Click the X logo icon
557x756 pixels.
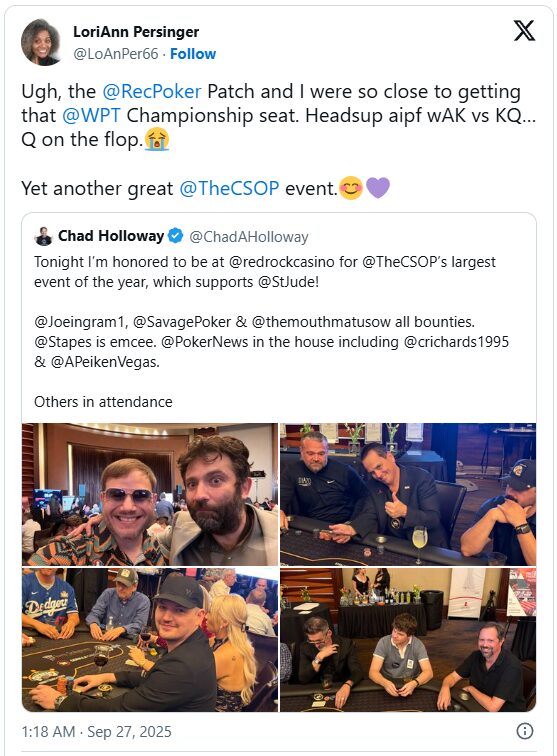tap(524, 31)
